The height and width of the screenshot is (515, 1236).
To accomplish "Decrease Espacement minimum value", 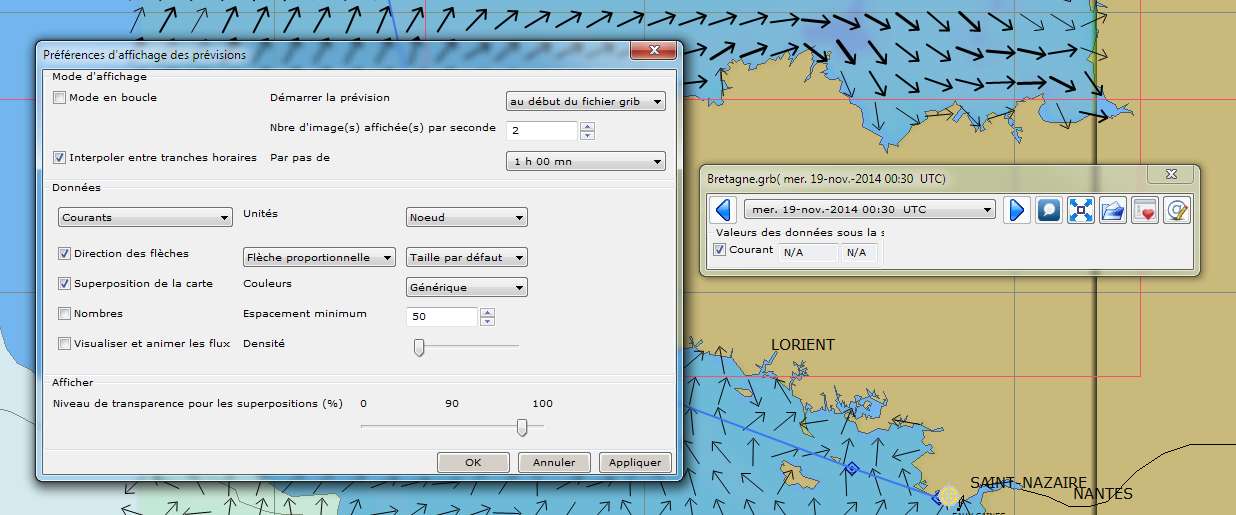I will (487, 321).
